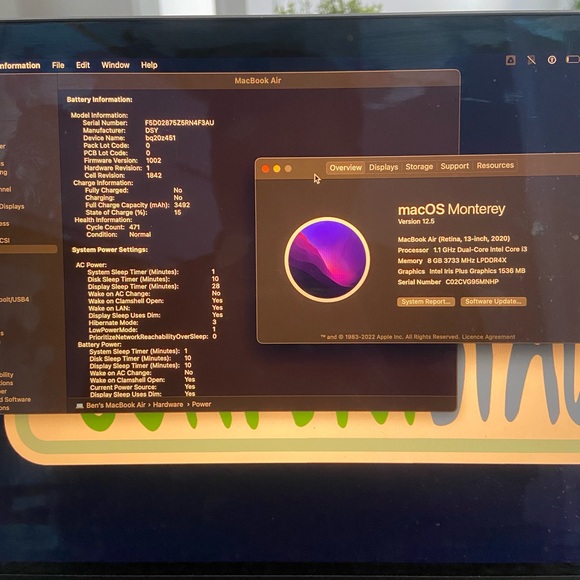Click AC Display Sleep Timer value 28
Screen dimensions: 580x580
click(216, 286)
